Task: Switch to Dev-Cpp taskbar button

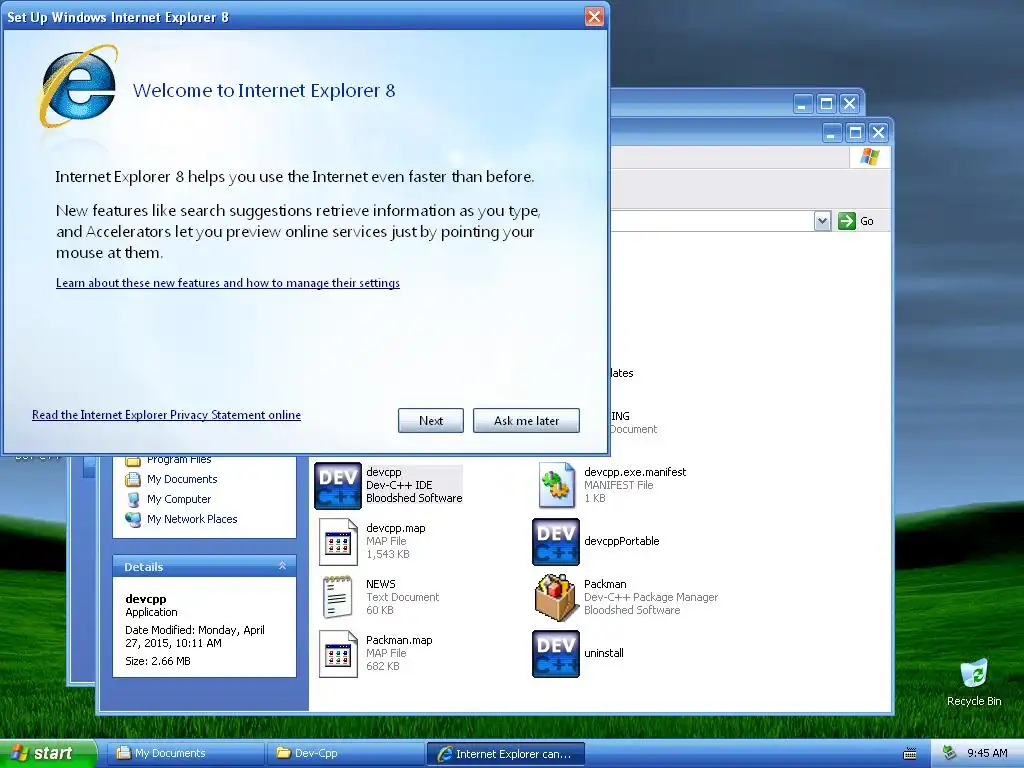Action: click(344, 753)
